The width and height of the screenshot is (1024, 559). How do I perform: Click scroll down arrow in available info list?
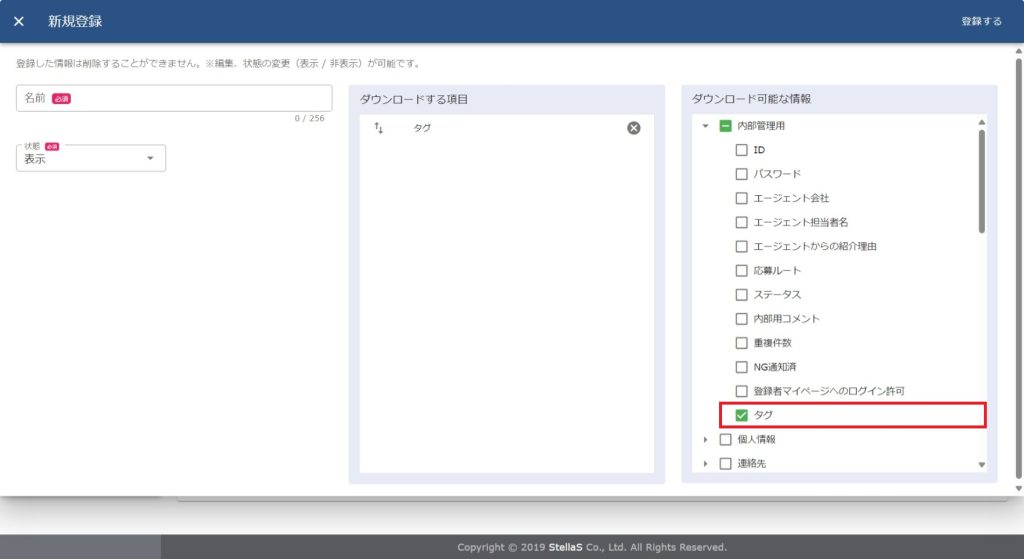[981, 465]
